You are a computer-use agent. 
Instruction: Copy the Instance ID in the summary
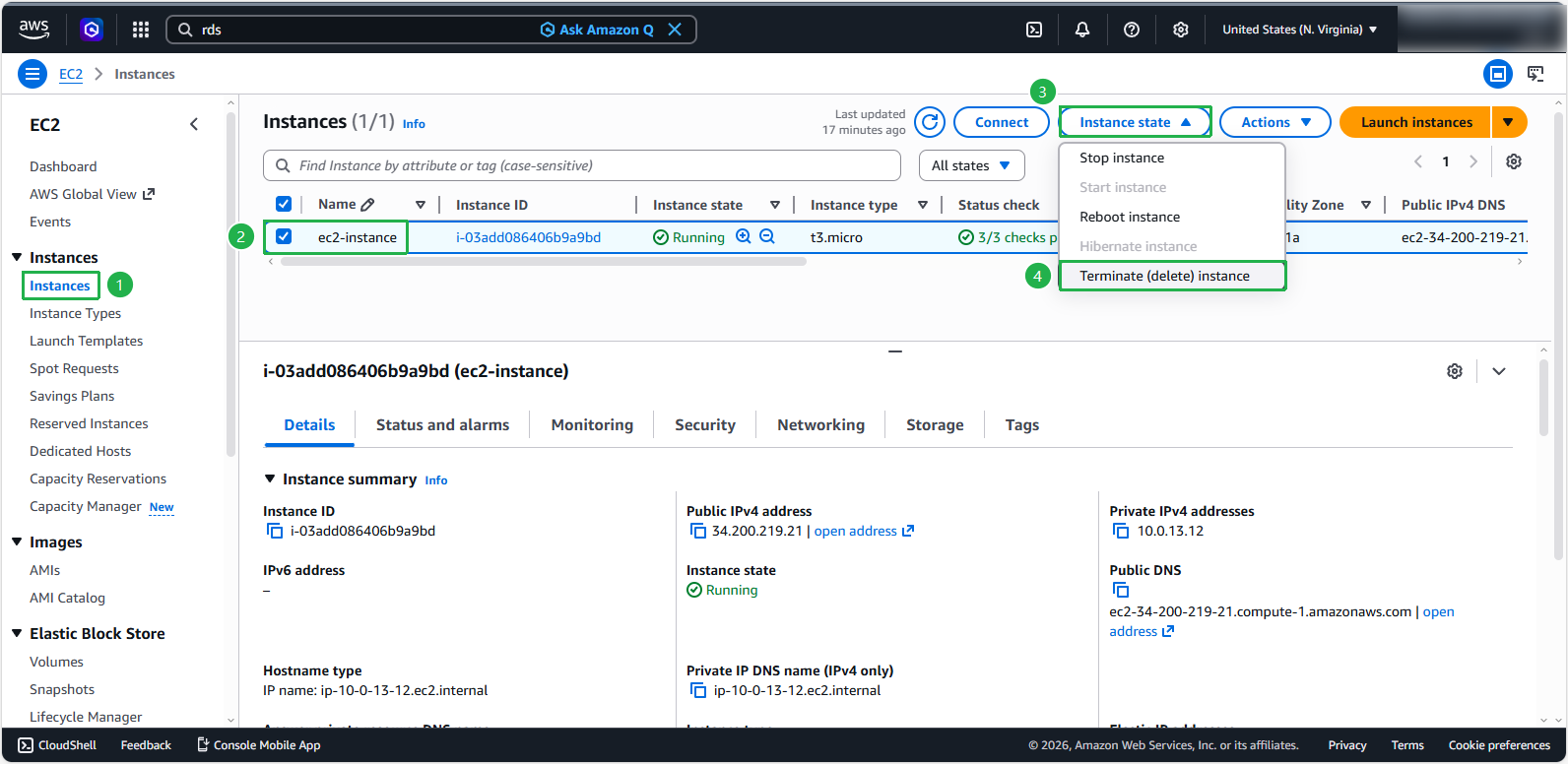pos(275,531)
